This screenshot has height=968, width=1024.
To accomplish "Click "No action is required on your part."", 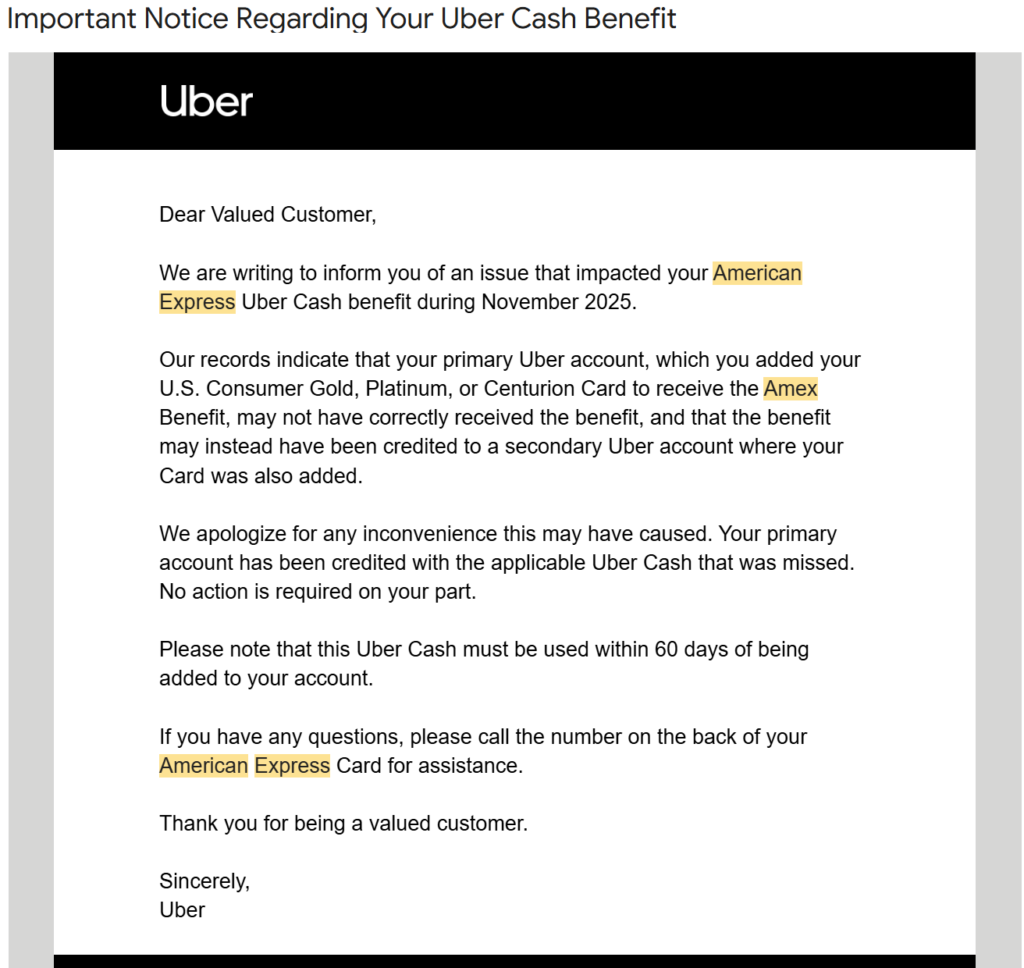I will [x=317, y=592].
